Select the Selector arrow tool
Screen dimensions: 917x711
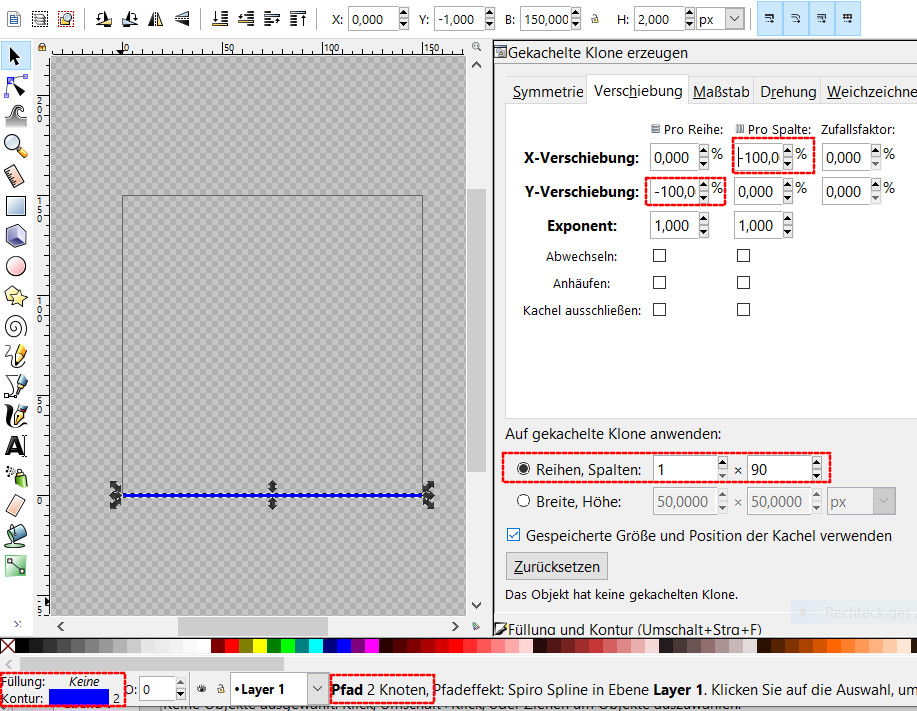(15, 56)
